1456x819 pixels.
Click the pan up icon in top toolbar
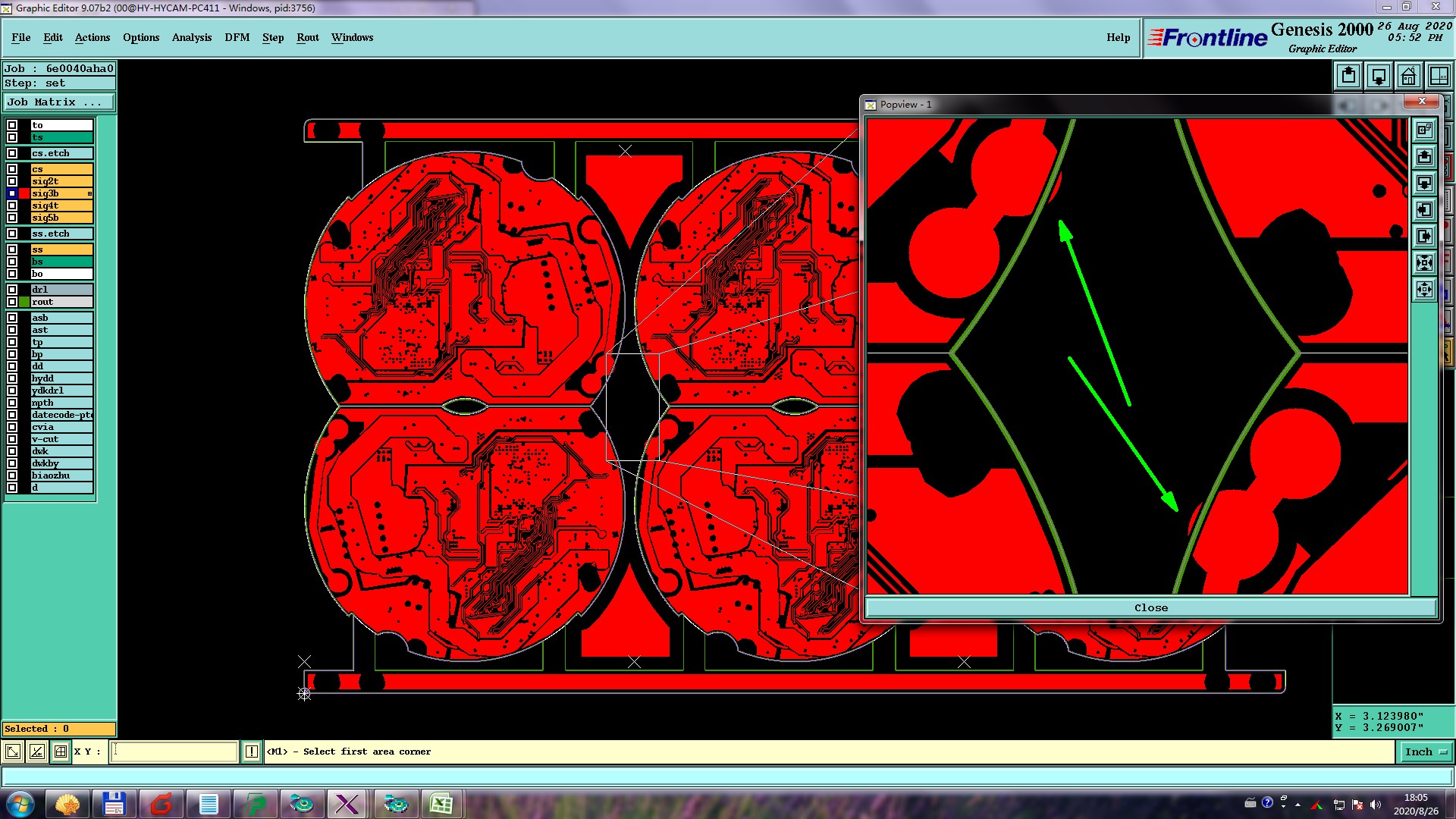pos(1348,76)
